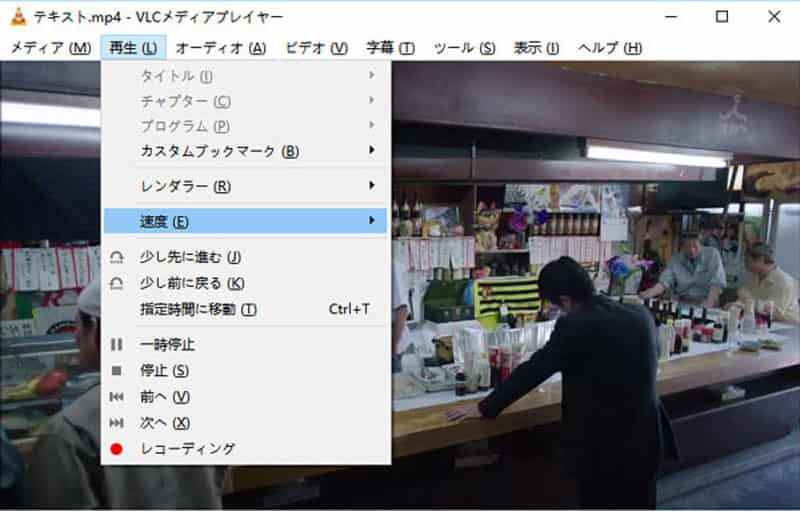Image resolution: width=800 pixels, height=511 pixels.
Task: Click the Ctrl+T shortcut text
Action: point(349,309)
